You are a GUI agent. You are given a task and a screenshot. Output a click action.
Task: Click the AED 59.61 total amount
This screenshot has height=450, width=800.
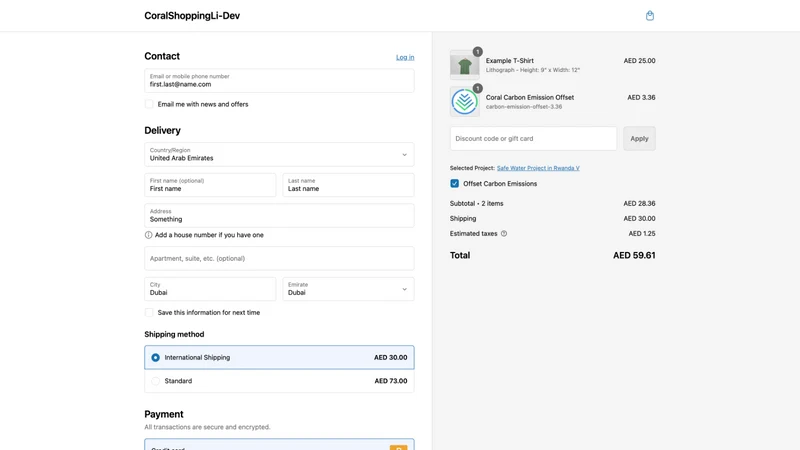(634, 255)
